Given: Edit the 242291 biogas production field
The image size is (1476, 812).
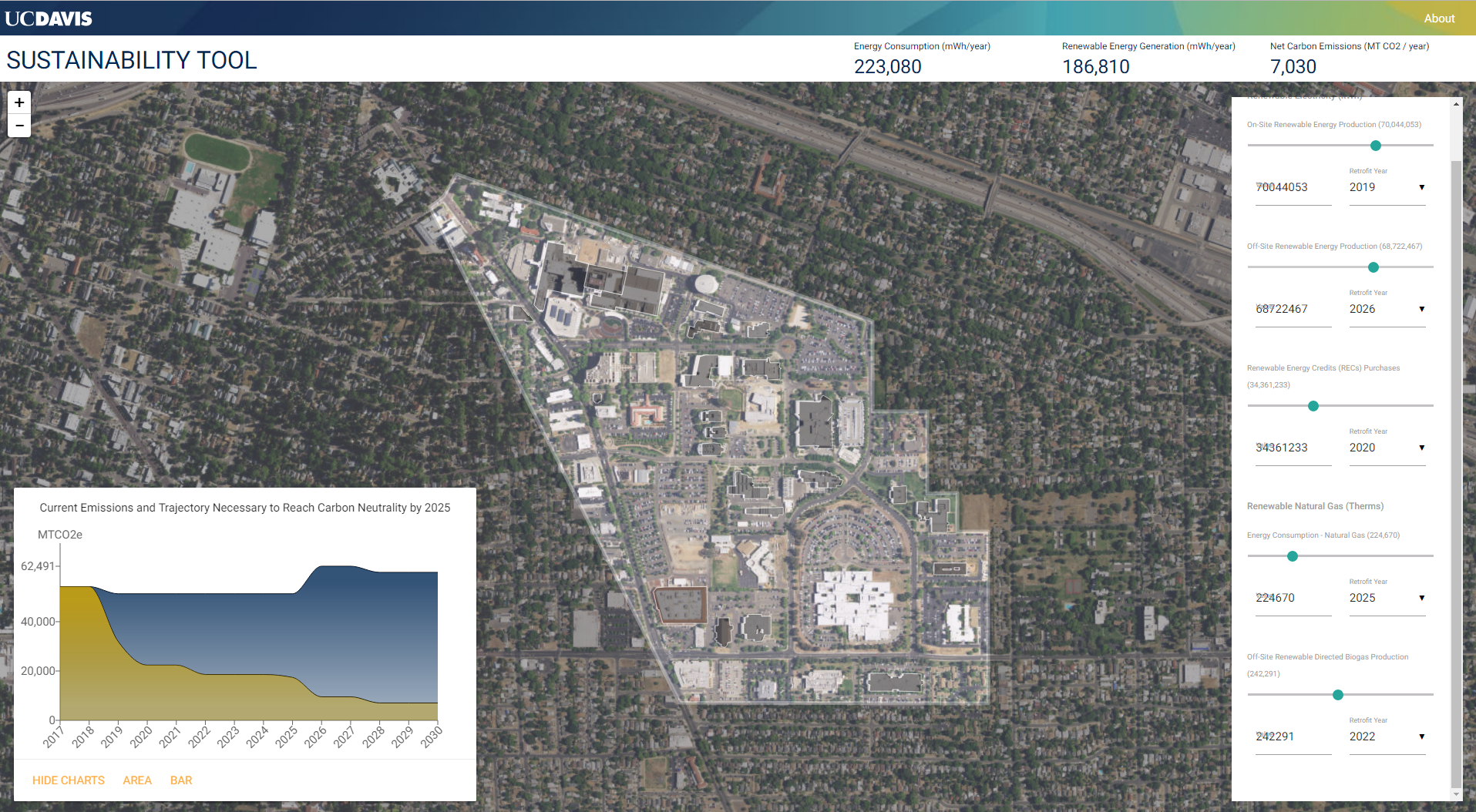Looking at the screenshot, I should point(1293,737).
